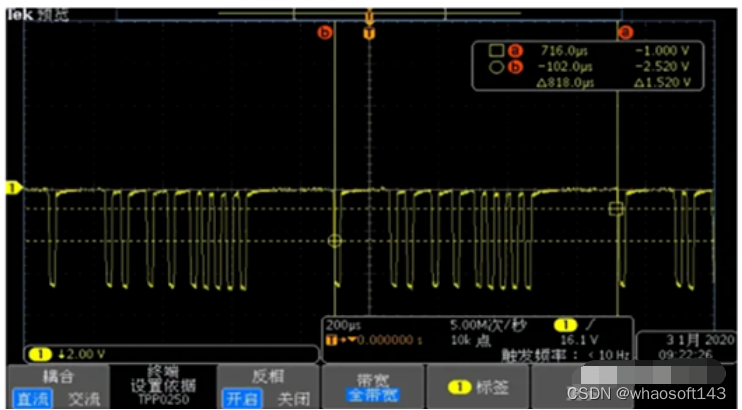Select cursor a marker above vertical cursor line
This screenshot has height=410, width=742.
(x=625, y=32)
